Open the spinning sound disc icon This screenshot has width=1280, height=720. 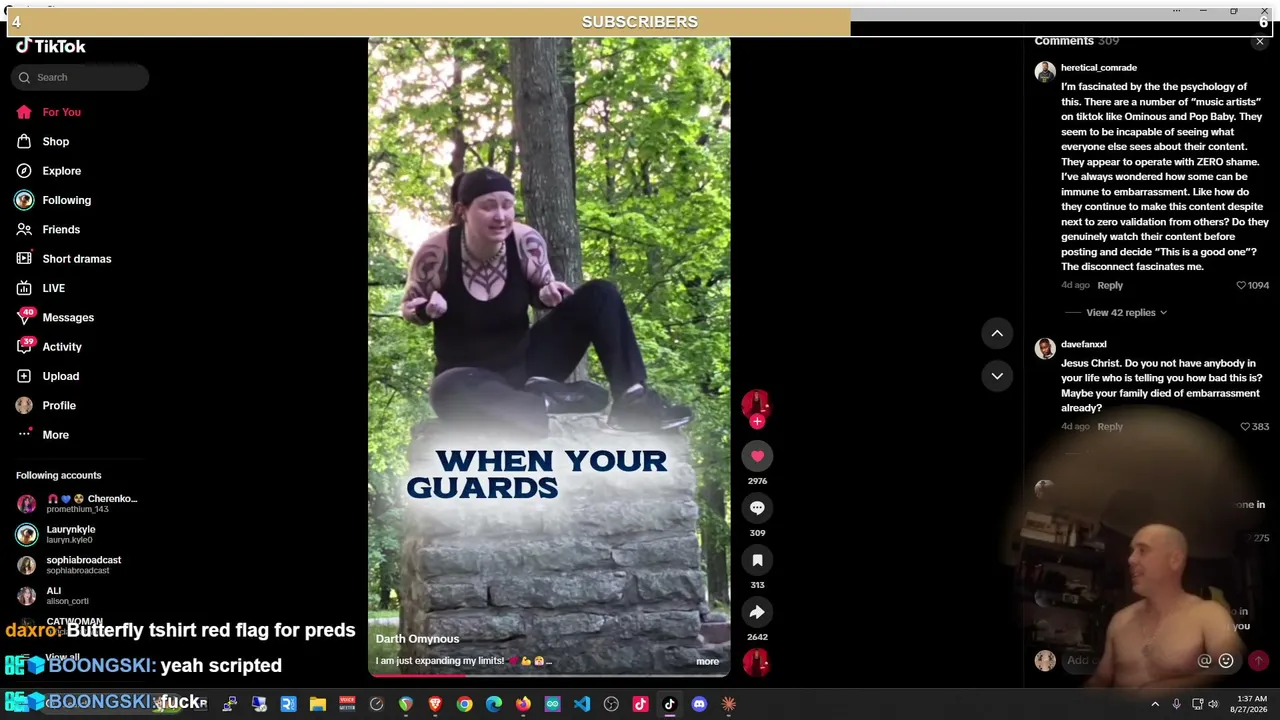click(x=756, y=662)
